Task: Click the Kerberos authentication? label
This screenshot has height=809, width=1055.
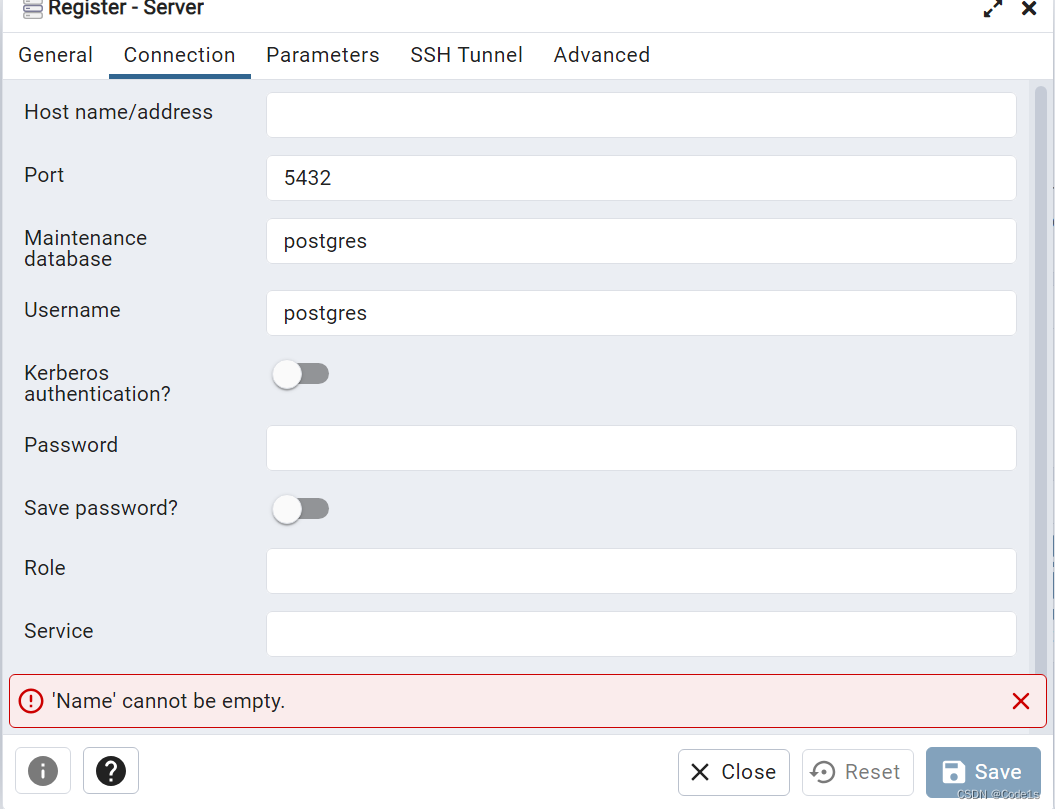Action: point(98,383)
